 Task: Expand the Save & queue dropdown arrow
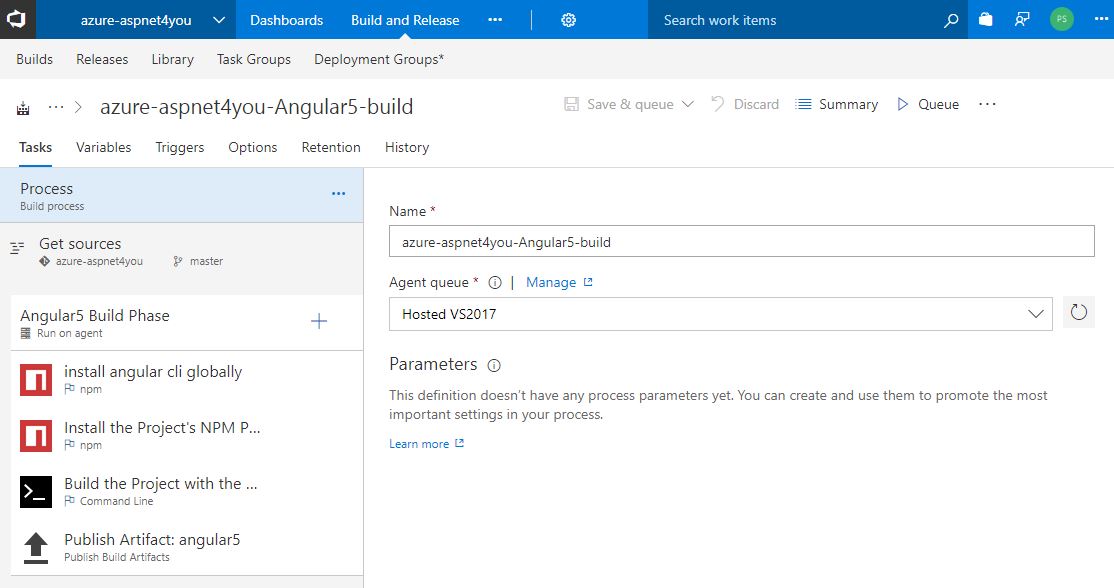688,104
